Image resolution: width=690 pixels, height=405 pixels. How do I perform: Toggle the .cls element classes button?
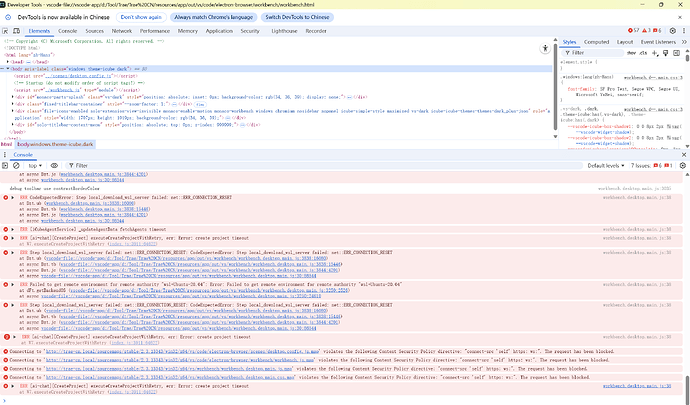(x=643, y=53)
